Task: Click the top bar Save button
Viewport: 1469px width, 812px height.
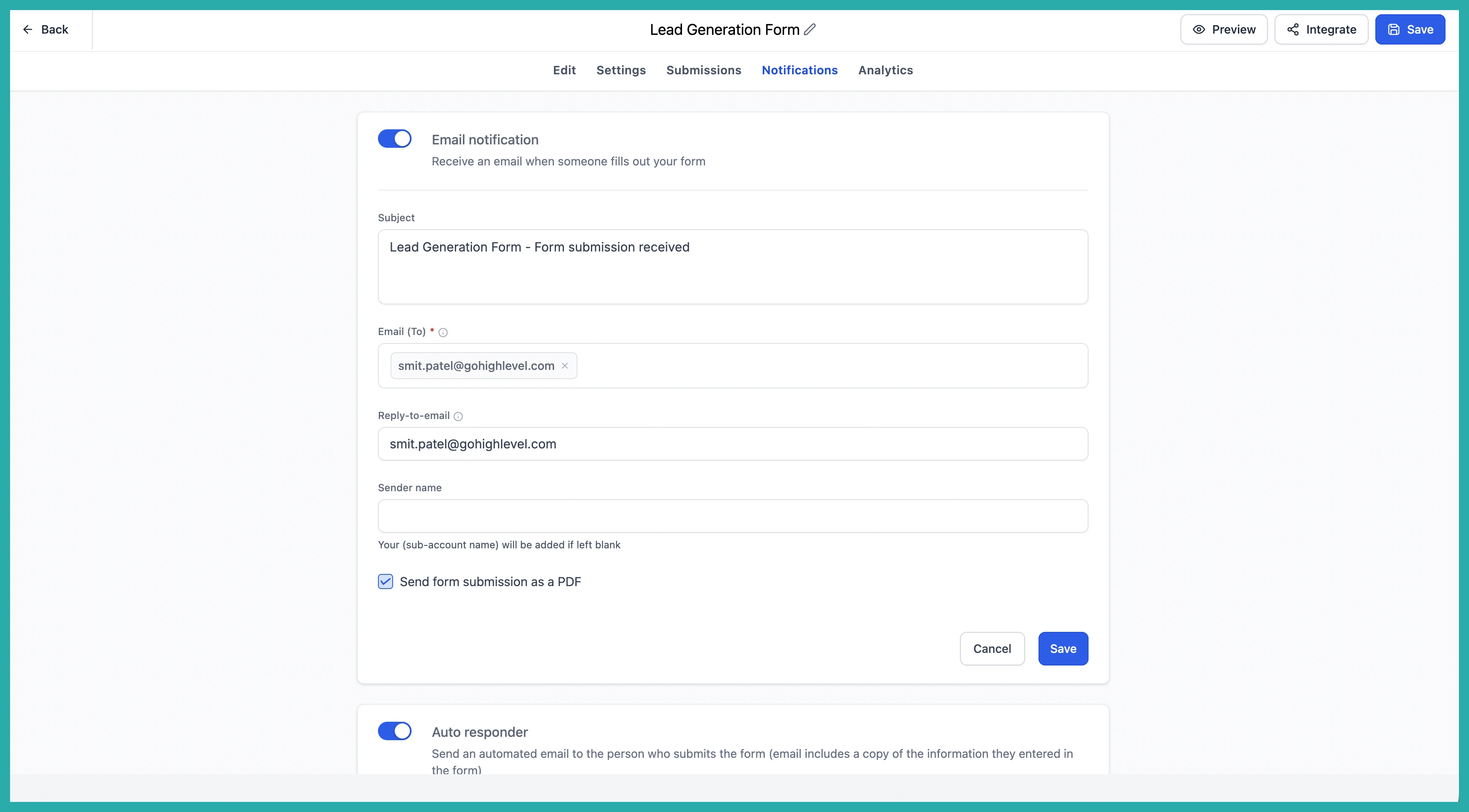Action: [x=1410, y=30]
